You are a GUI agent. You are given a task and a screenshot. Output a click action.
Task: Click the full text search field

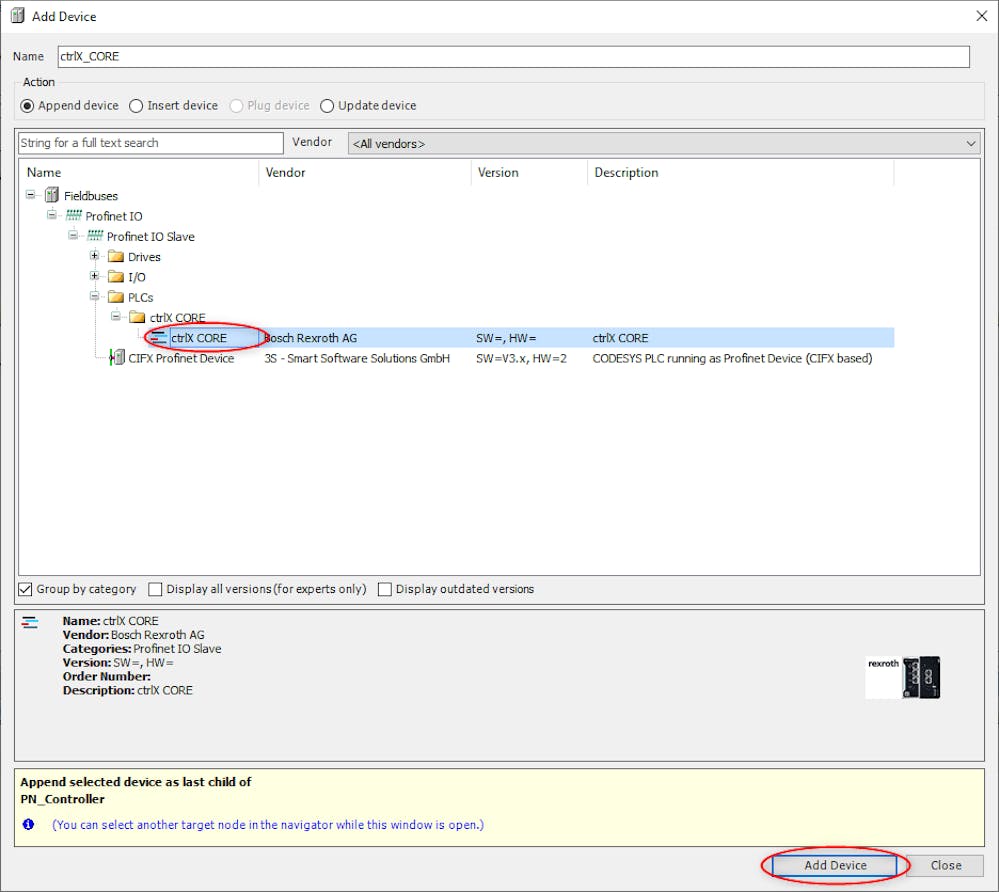(151, 143)
